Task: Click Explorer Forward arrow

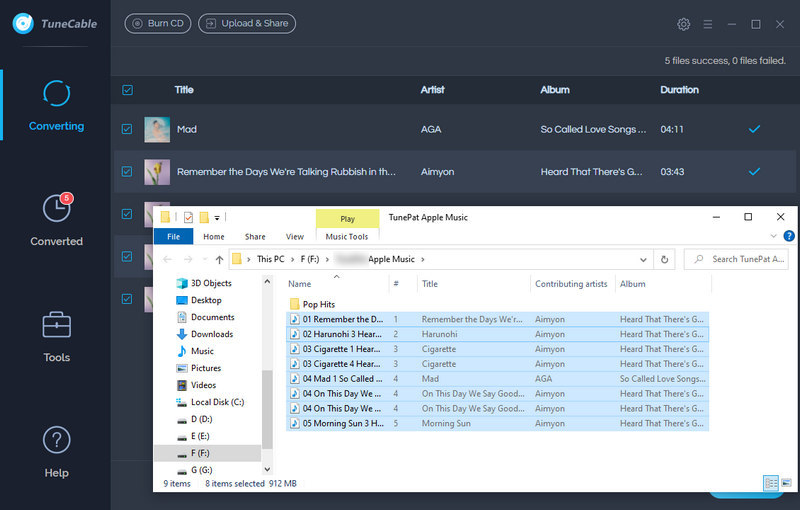Action: point(188,260)
